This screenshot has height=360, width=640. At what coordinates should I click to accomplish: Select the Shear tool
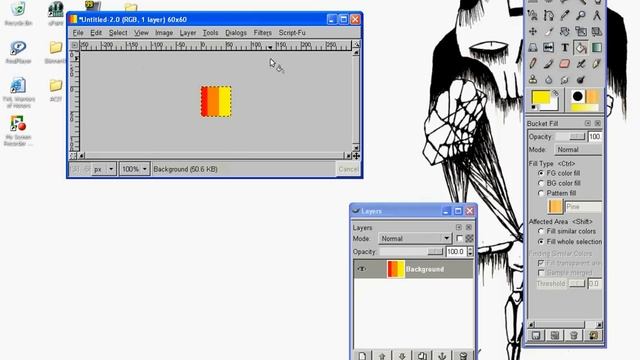tap(596, 31)
